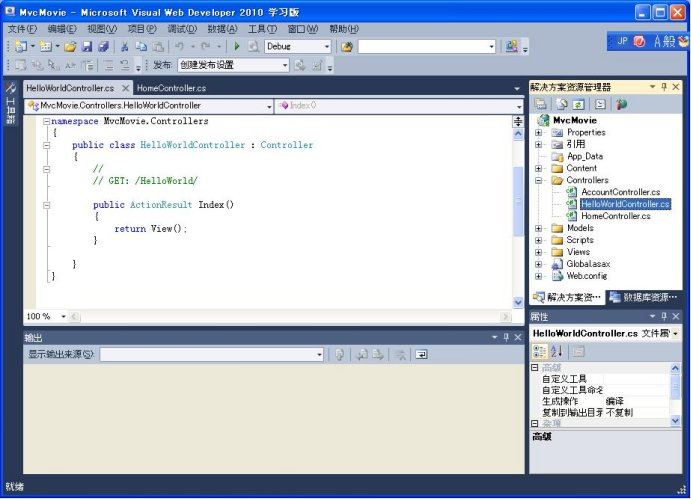Viewport: 691px width, 499px height.
Task: Save the current file with floppy icon
Action: click(87, 46)
